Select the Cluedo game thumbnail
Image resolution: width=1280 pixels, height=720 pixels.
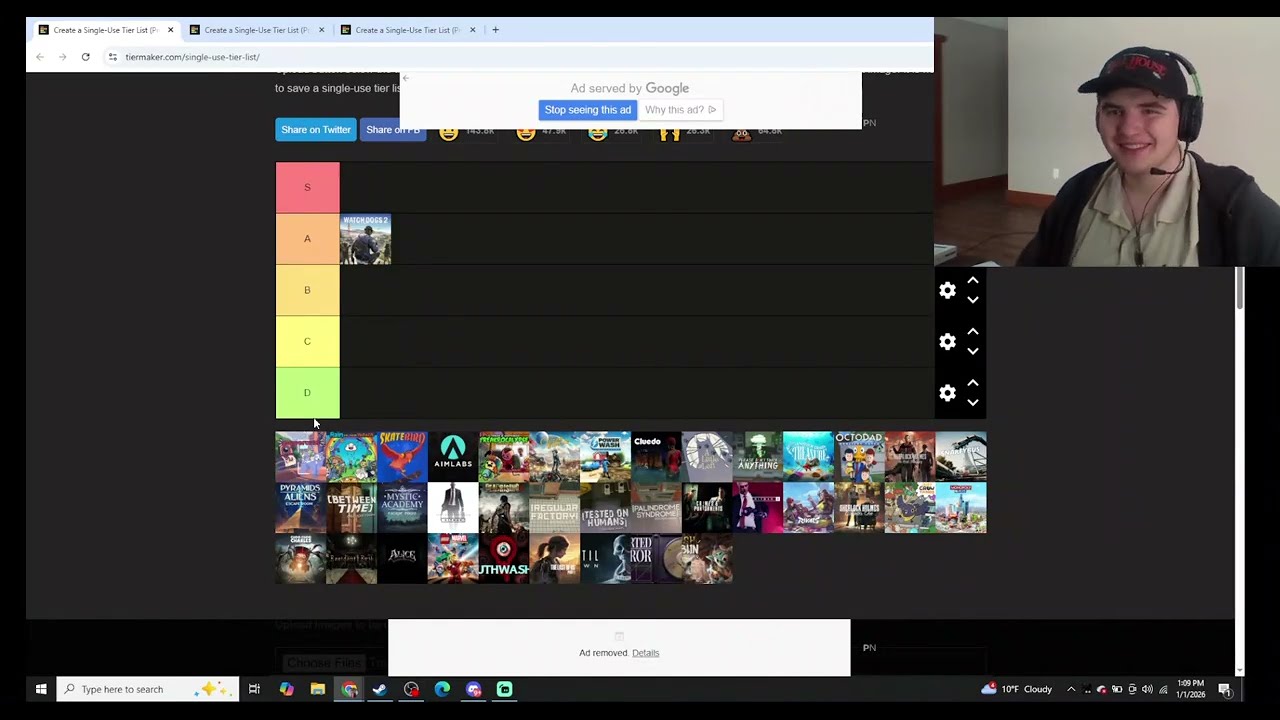tap(656, 457)
